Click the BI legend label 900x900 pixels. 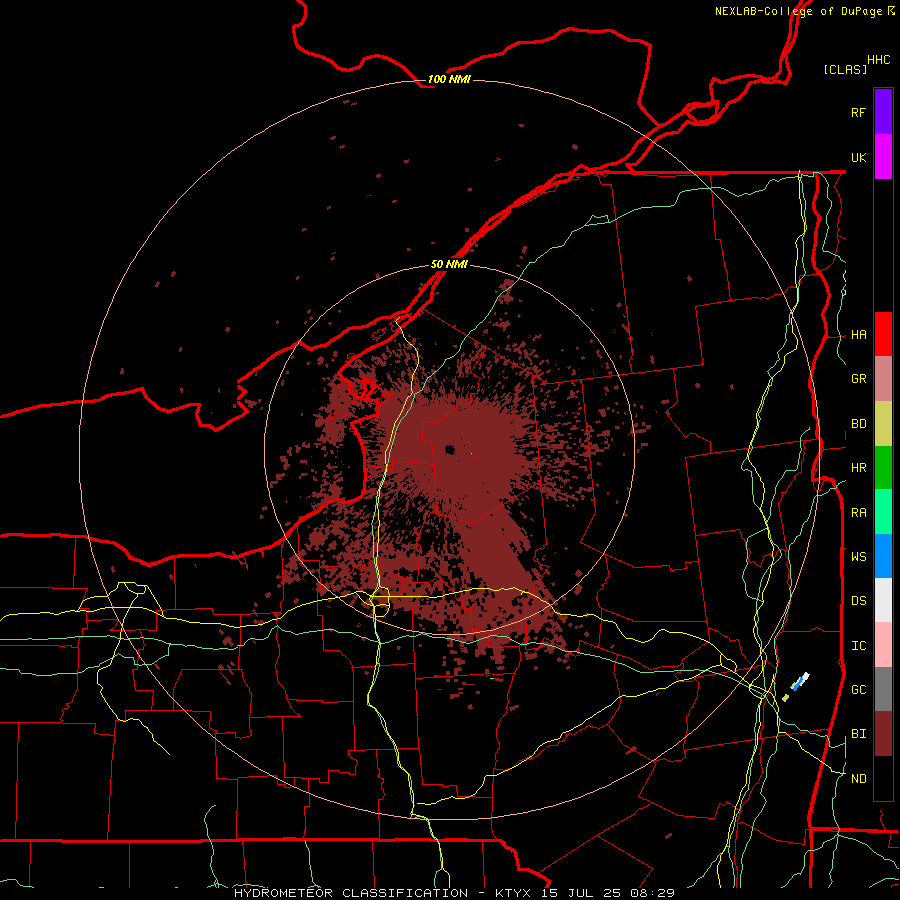tap(858, 734)
